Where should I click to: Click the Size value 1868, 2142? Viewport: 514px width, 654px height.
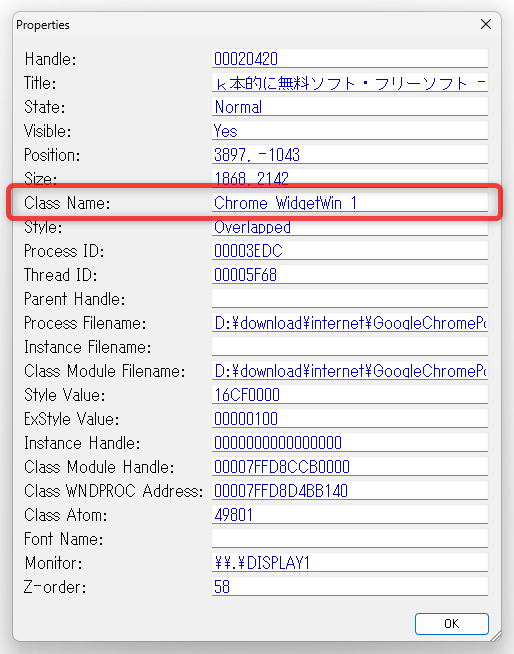click(x=350, y=178)
